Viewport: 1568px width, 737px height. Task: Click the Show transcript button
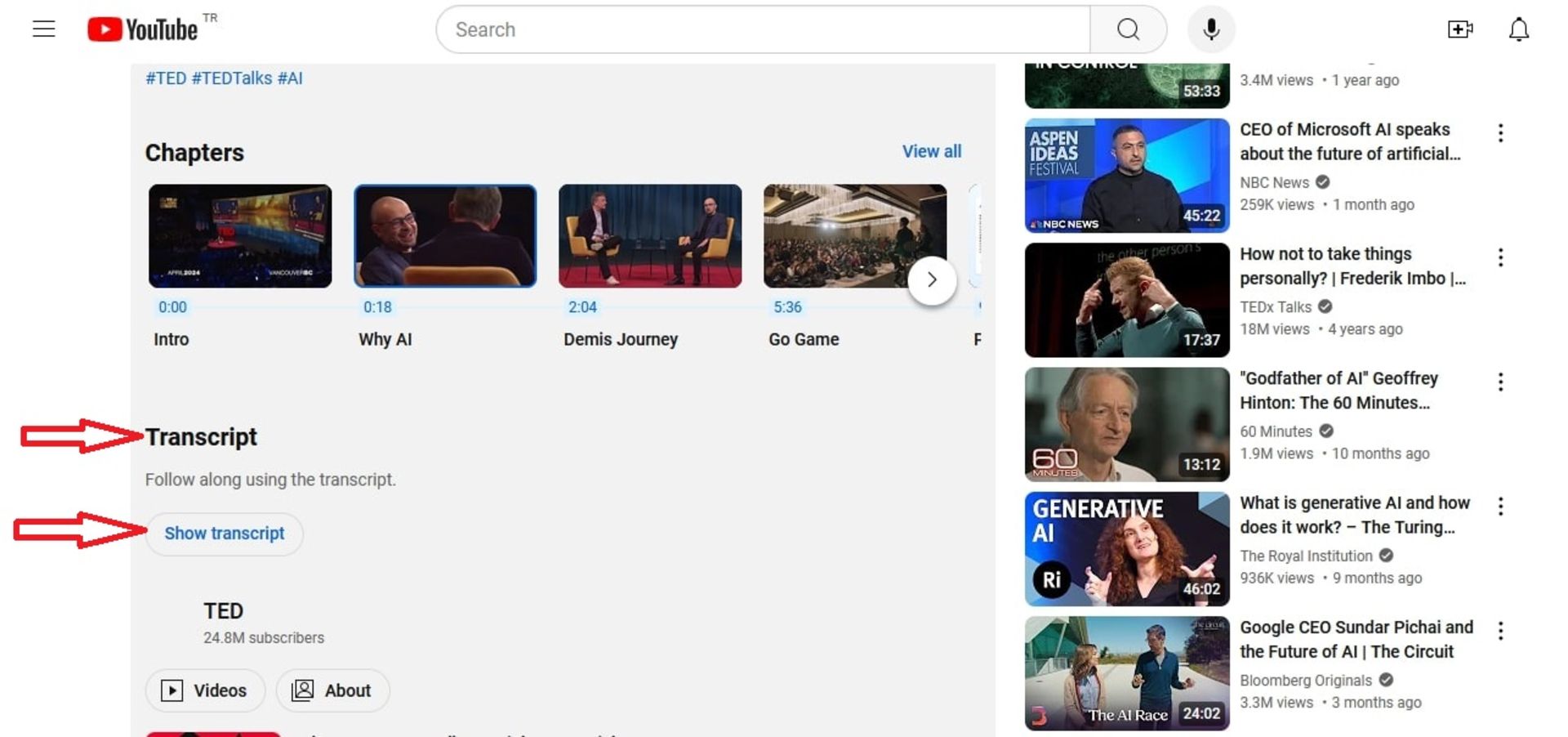coord(225,534)
